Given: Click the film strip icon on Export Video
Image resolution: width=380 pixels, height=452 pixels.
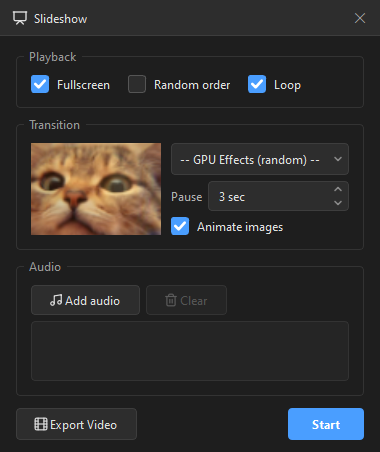Looking at the screenshot, I should click(x=41, y=424).
